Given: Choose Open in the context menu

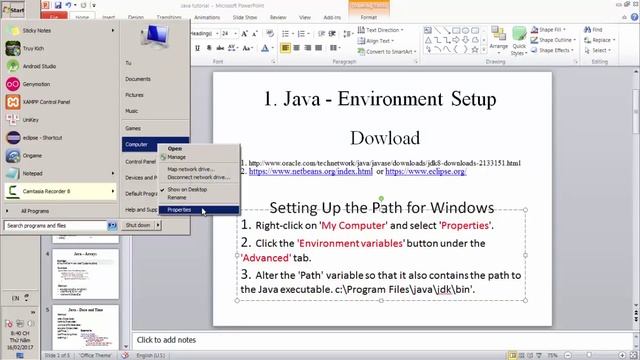Looking at the screenshot, I should tap(199, 149).
